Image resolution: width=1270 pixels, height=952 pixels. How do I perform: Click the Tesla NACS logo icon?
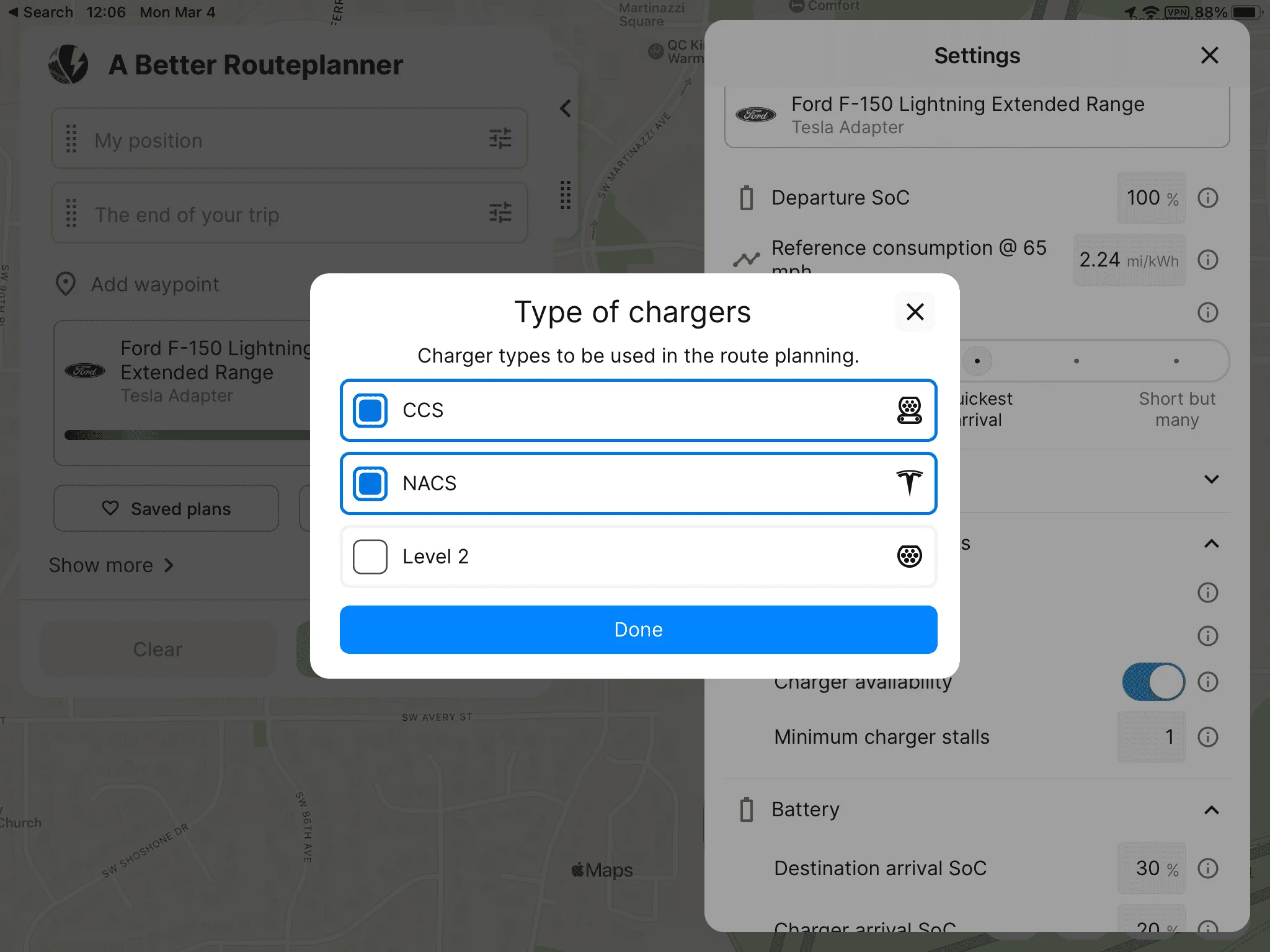point(909,483)
